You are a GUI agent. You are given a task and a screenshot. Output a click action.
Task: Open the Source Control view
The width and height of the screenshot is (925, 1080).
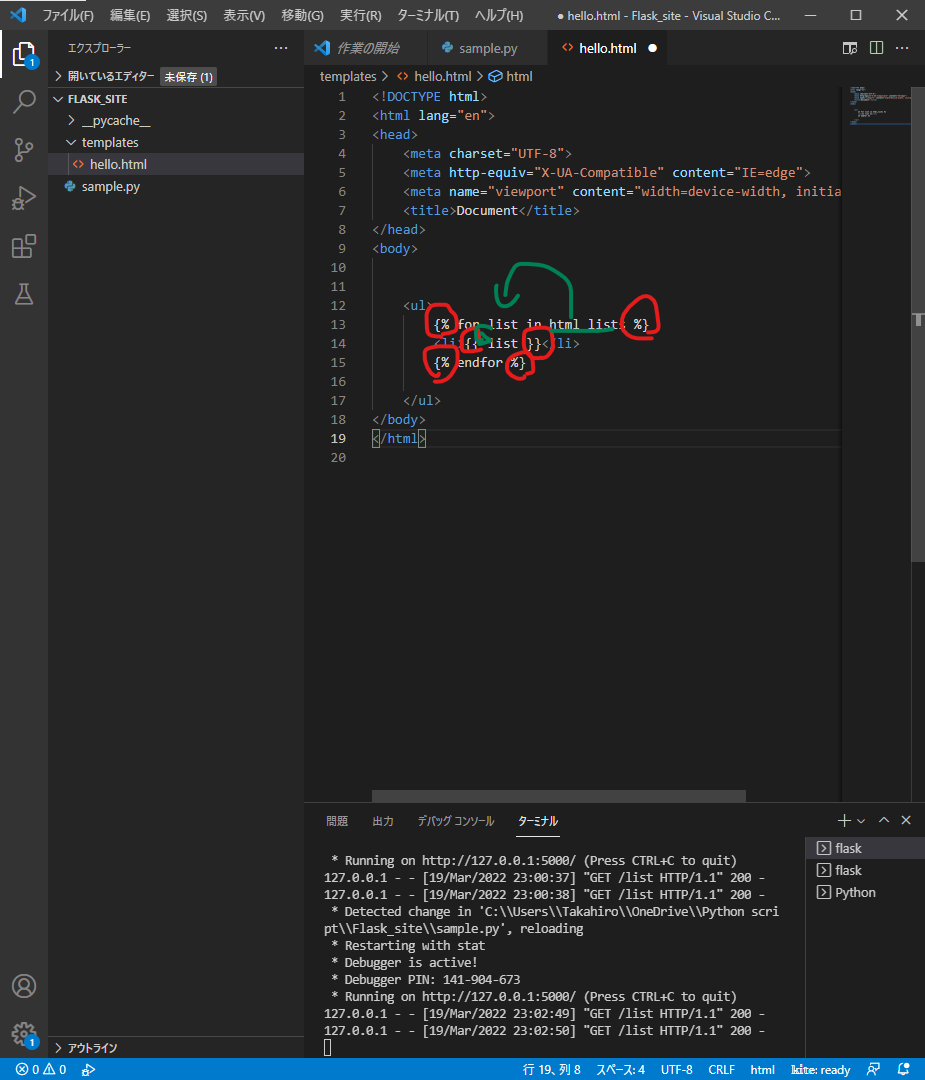pos(24,150)
